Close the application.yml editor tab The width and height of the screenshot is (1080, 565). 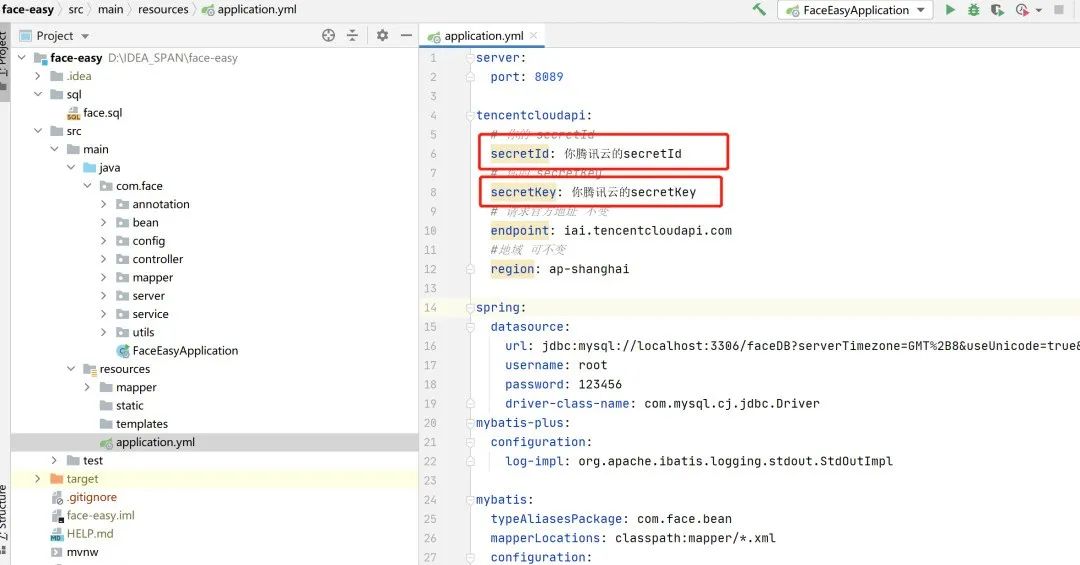534,35
